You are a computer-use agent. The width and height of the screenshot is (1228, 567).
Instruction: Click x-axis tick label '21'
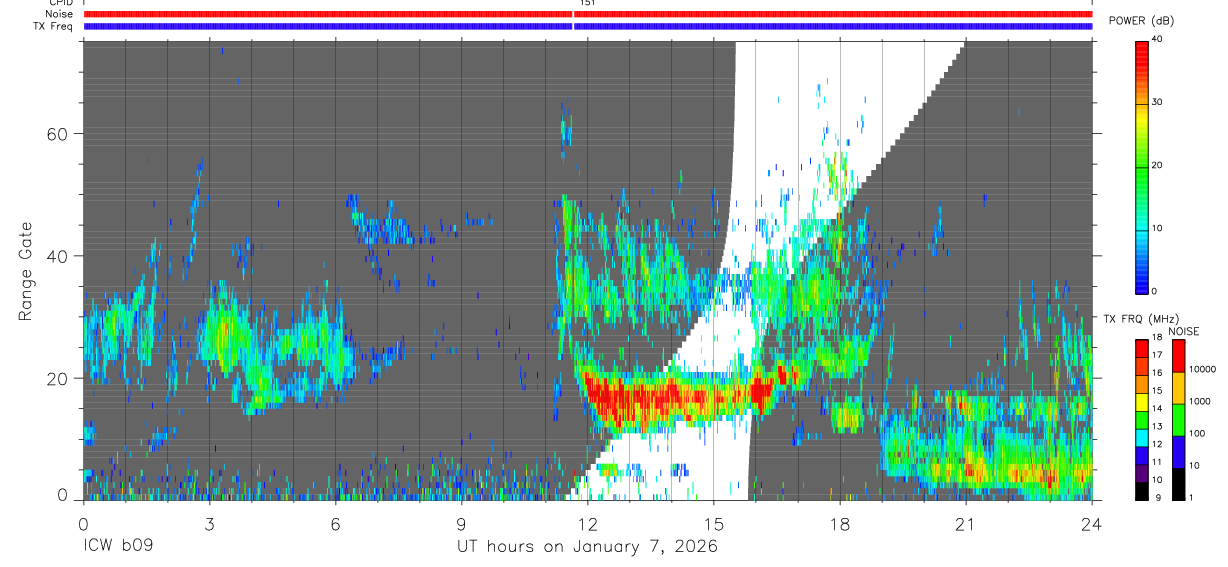966,524
